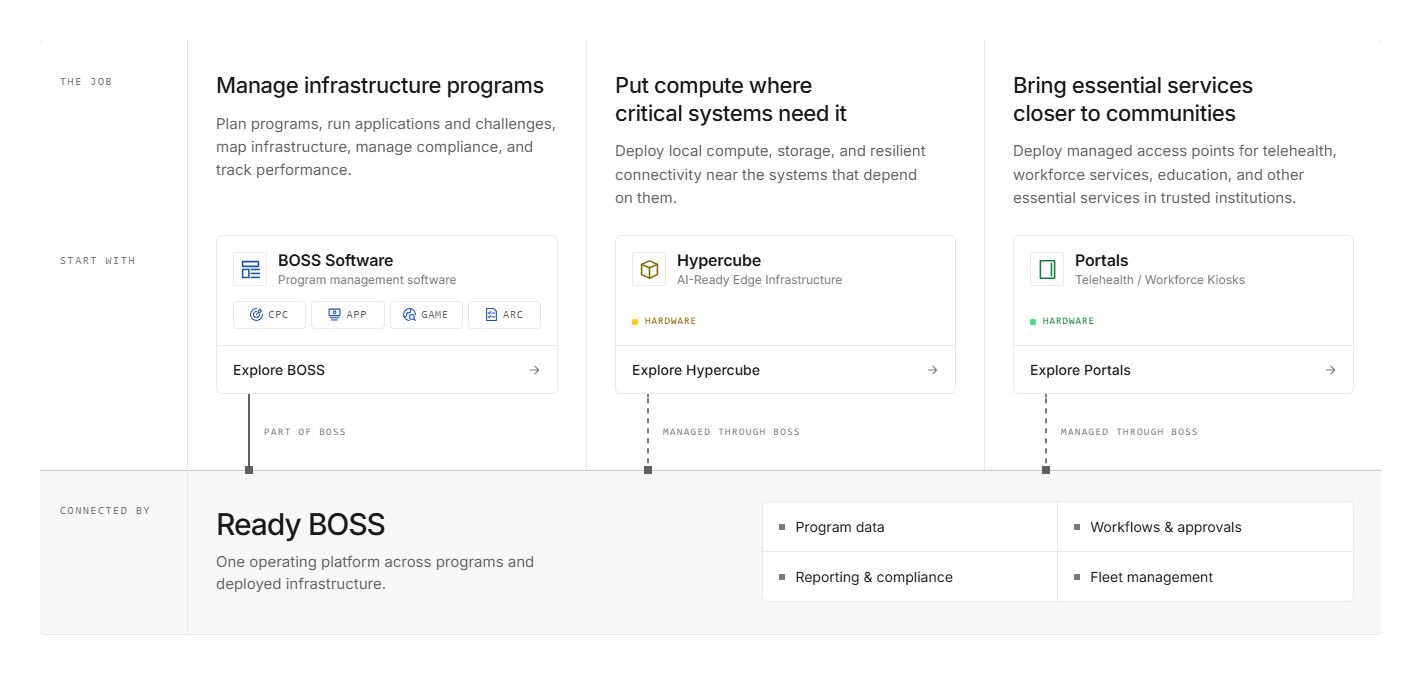
Task: Click the ARC chip document icon
Action: coord(491,315)
